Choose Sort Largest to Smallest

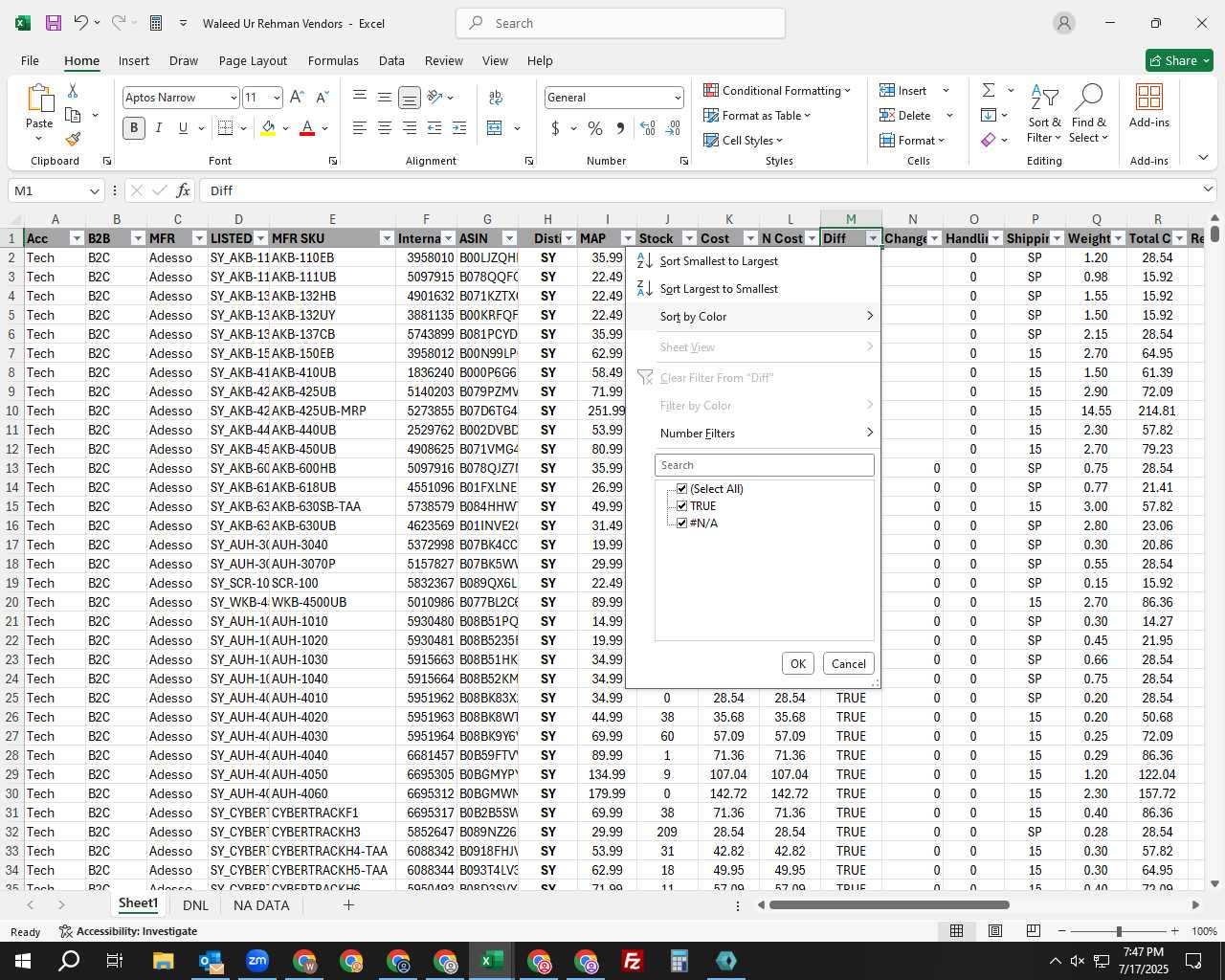pyautogui.click(x=752, y=289)
